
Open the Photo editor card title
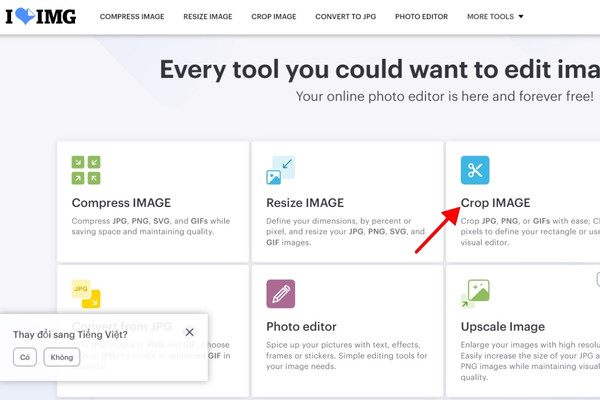click(x=302, y=327)
